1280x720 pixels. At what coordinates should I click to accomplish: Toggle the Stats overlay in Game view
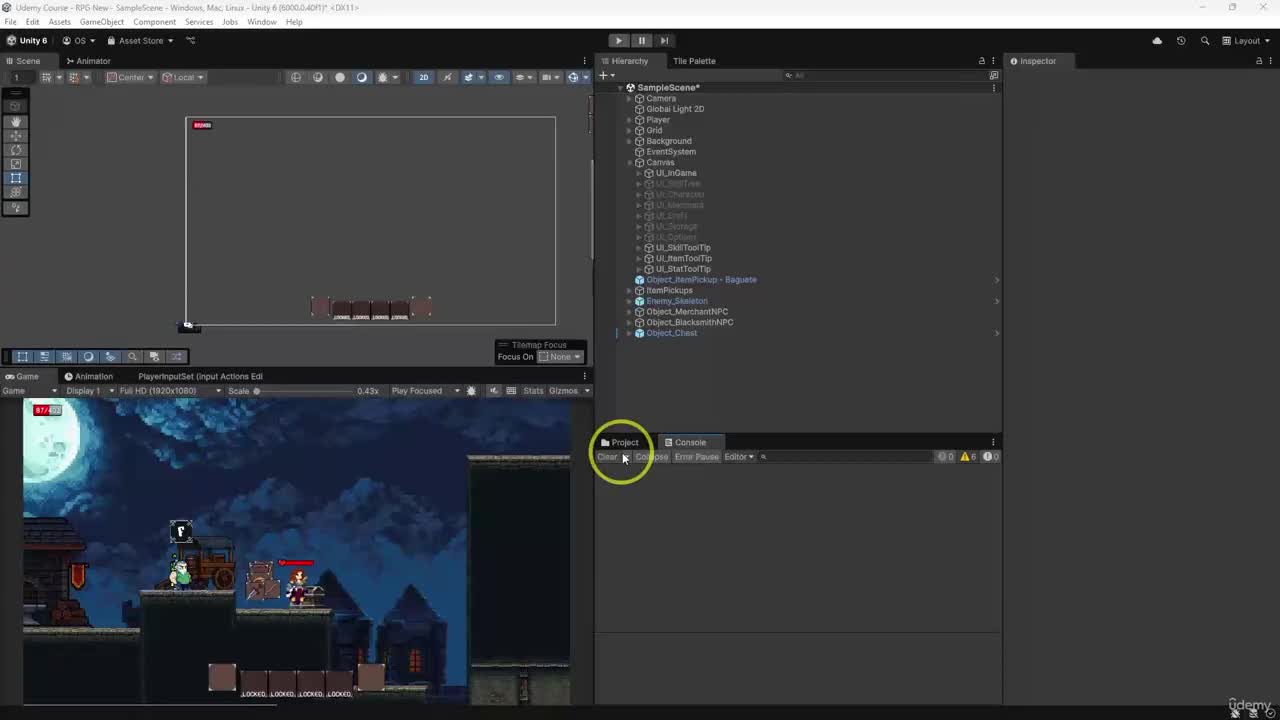pyautogui.click(x=533, y=391)
